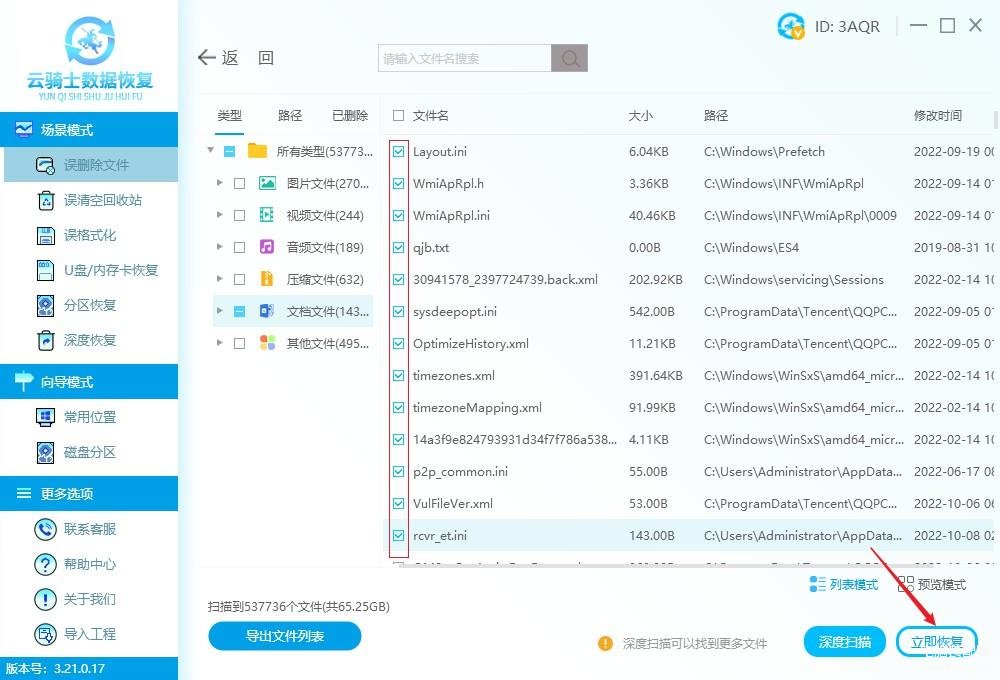Image resolution: width=1000 pixels, height=680 pixels.
Task: Open the 误删除文件 recovery option
Action: click(x=91, y=165)
